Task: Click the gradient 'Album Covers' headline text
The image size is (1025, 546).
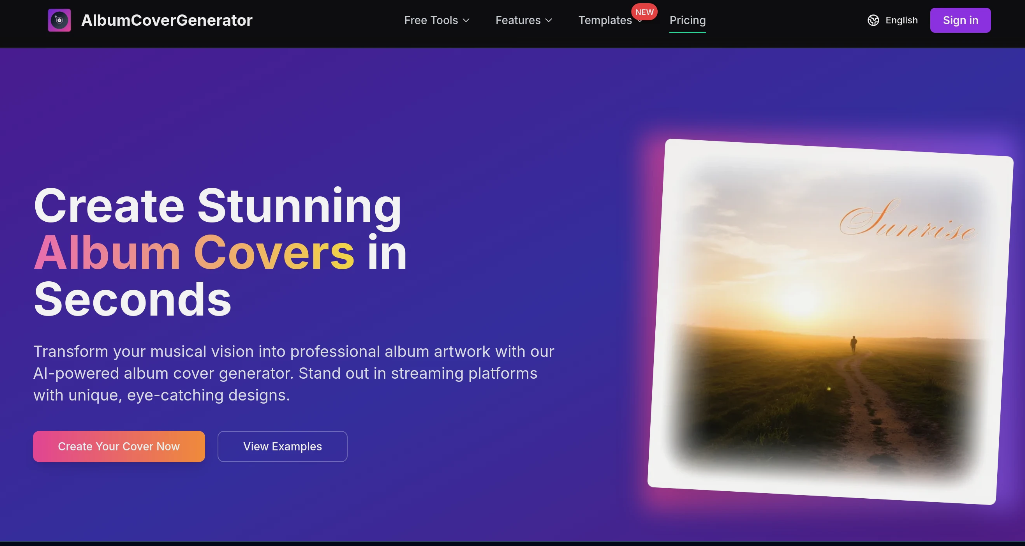Action: [x=194, y=253]
